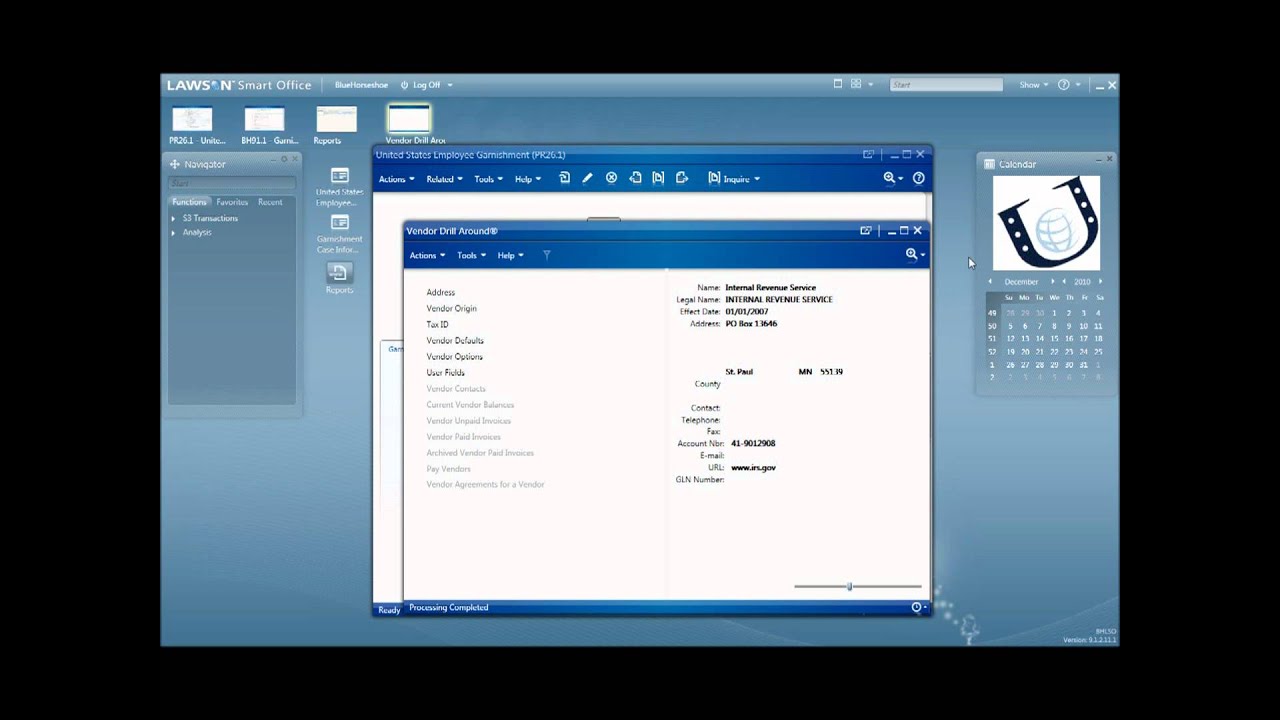Select the Functions tab in Navigator
Viewport: 1280px width, 720px height.
(x=189, y=202)
